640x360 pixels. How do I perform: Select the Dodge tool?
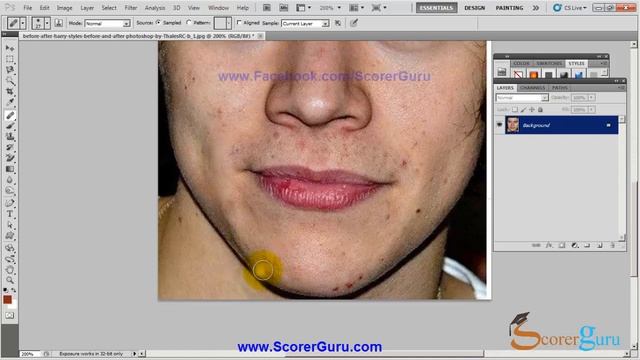[x=10, y=190]
